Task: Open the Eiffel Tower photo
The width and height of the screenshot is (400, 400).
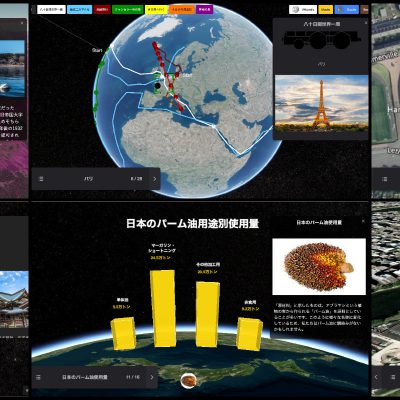Action: point(321,103)
